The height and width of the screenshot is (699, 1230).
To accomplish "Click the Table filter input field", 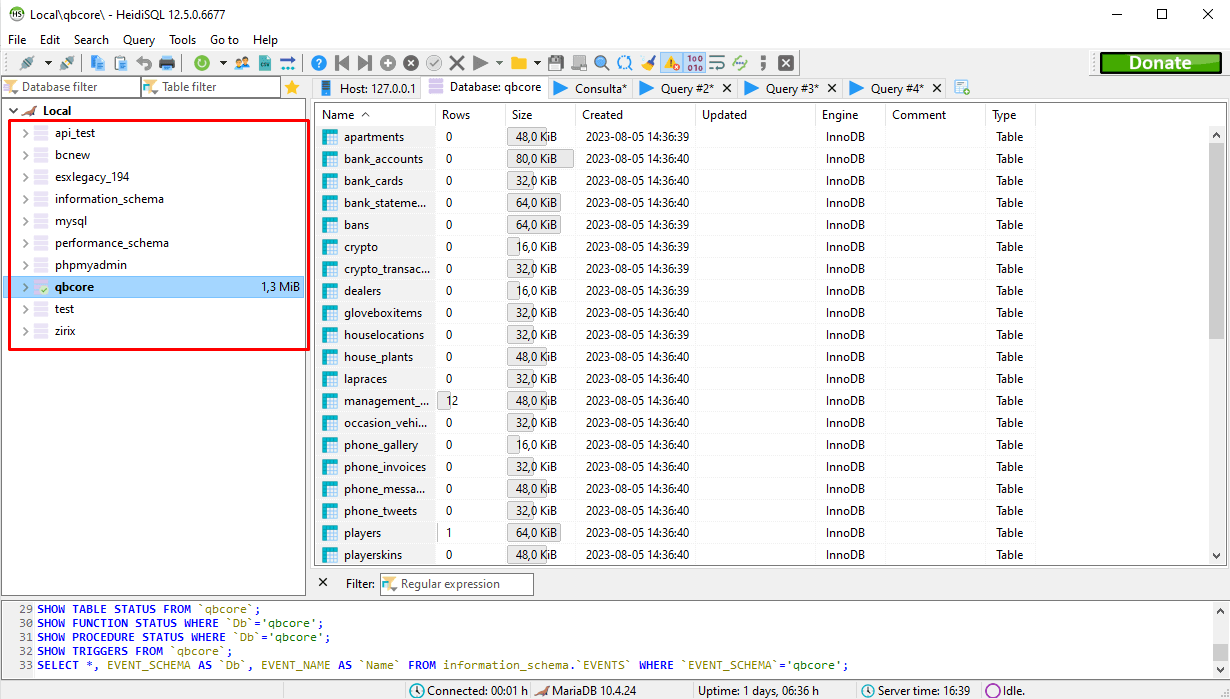I will (210, 87).
